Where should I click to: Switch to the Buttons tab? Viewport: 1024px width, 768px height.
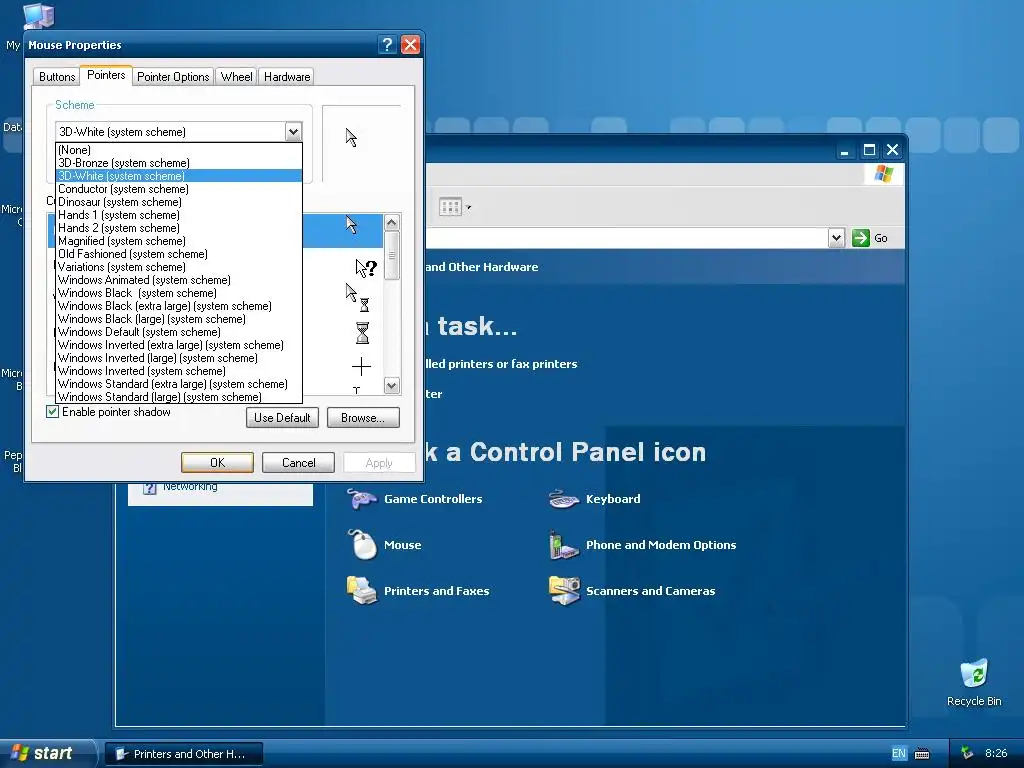pos(57,77)
